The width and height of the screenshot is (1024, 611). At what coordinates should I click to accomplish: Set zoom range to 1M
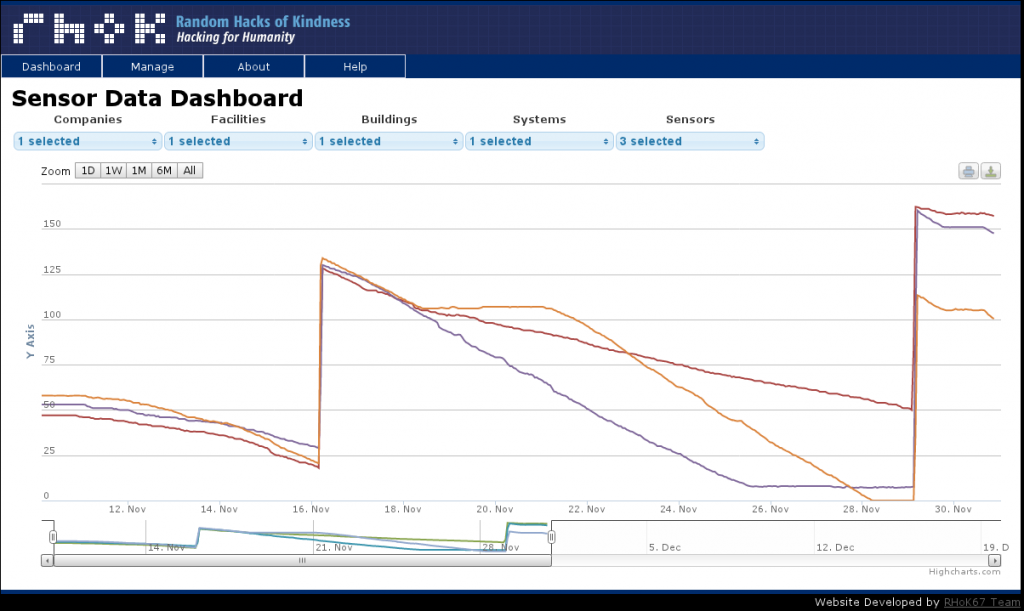click(x=139, y=170)
